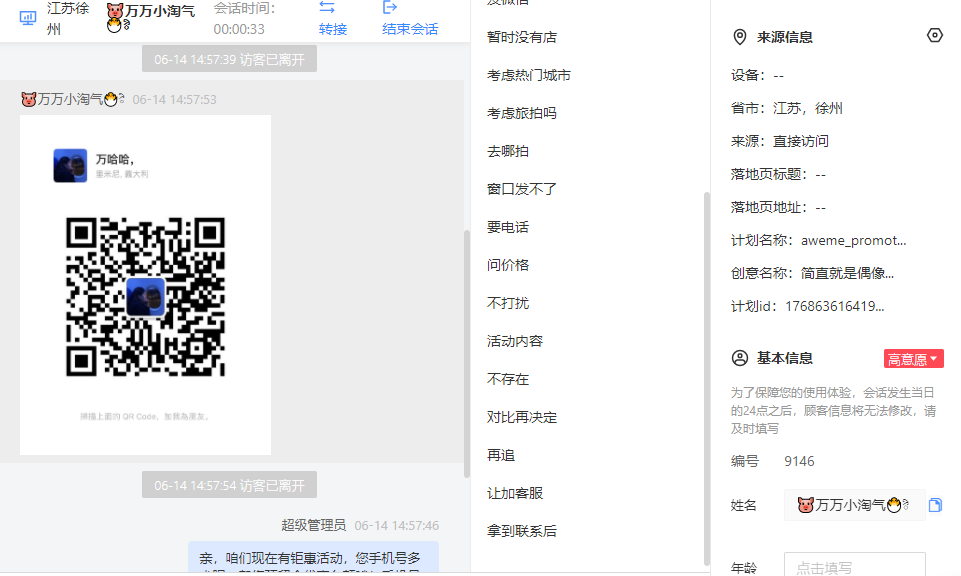This screenshot has width=961, height=576.
Task: Select quick reply 拿到联系后
Action: coord(522,531)
